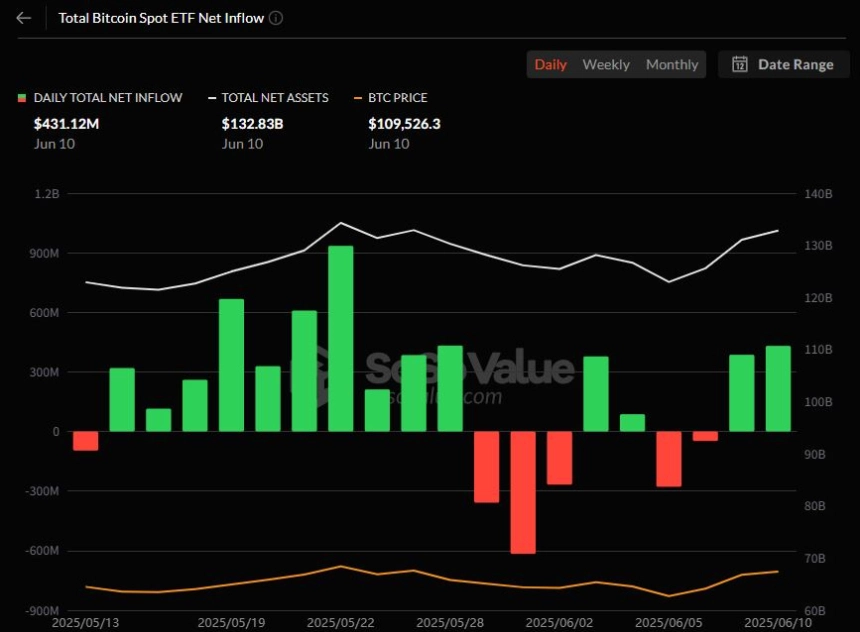Select the tallest green bar on 2025/05/22
Image resolution: width=860 pixels, height=632 pixels.
(341, 338)
